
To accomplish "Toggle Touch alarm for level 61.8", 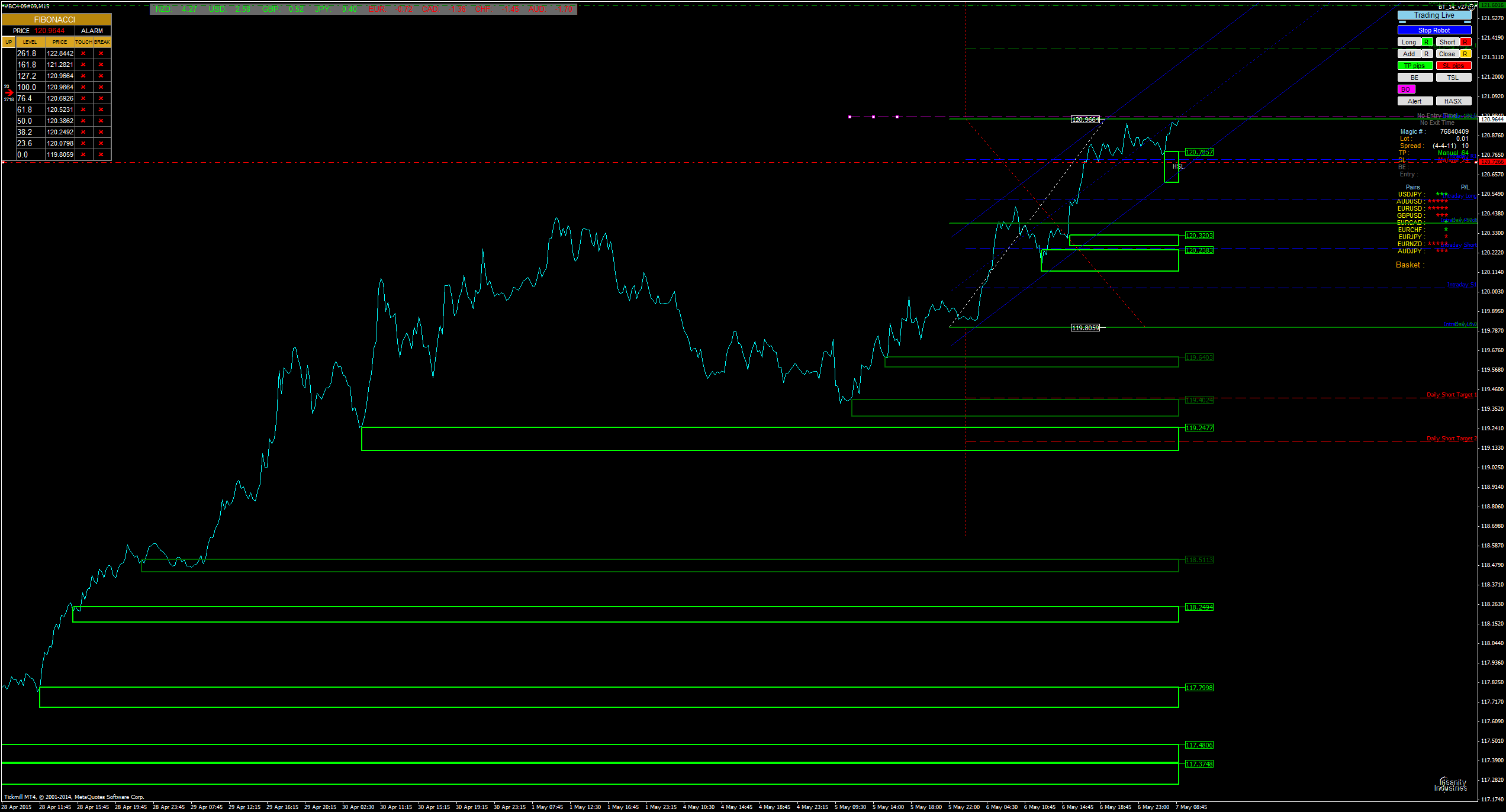I will 83,109.
